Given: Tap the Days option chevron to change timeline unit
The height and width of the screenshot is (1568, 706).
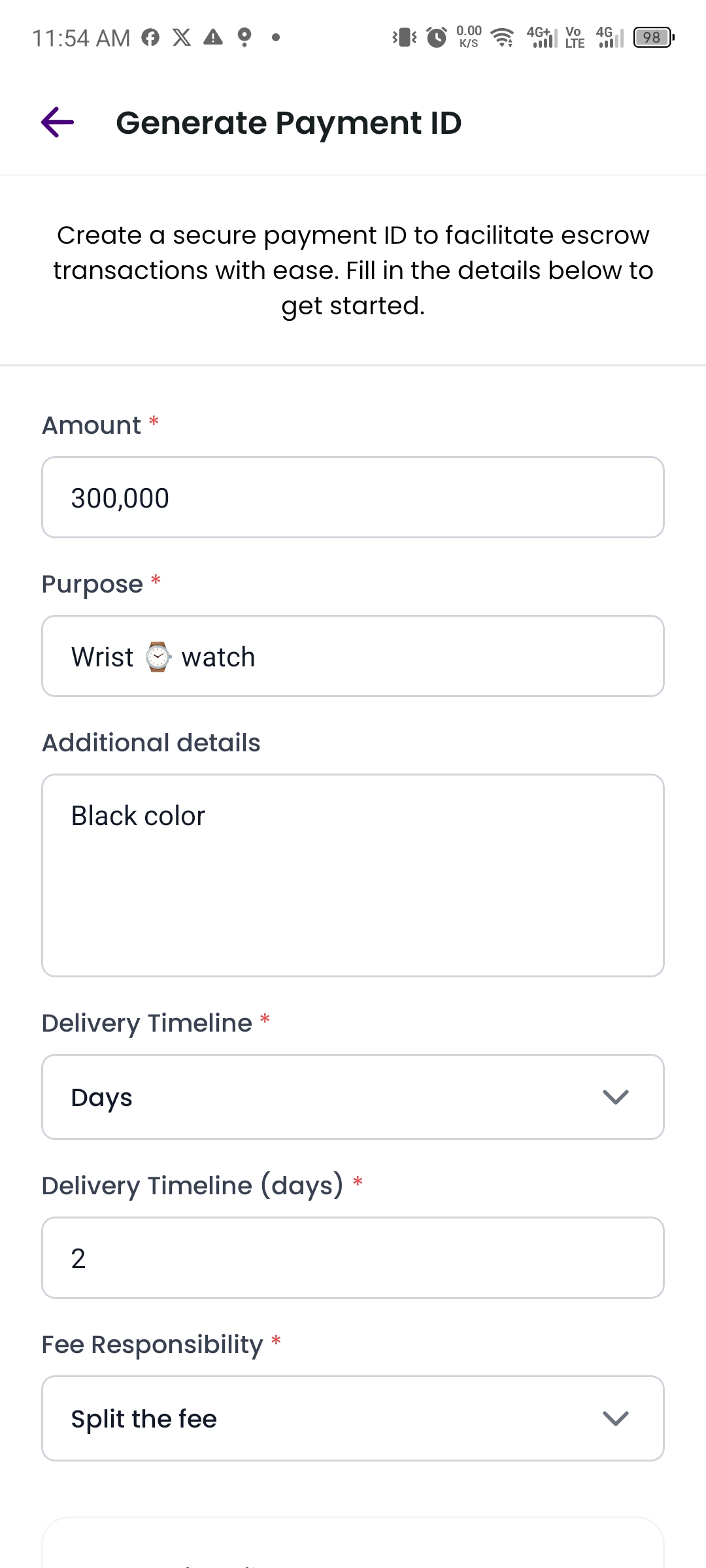Looking at the screenshot, I should 617,1096.
